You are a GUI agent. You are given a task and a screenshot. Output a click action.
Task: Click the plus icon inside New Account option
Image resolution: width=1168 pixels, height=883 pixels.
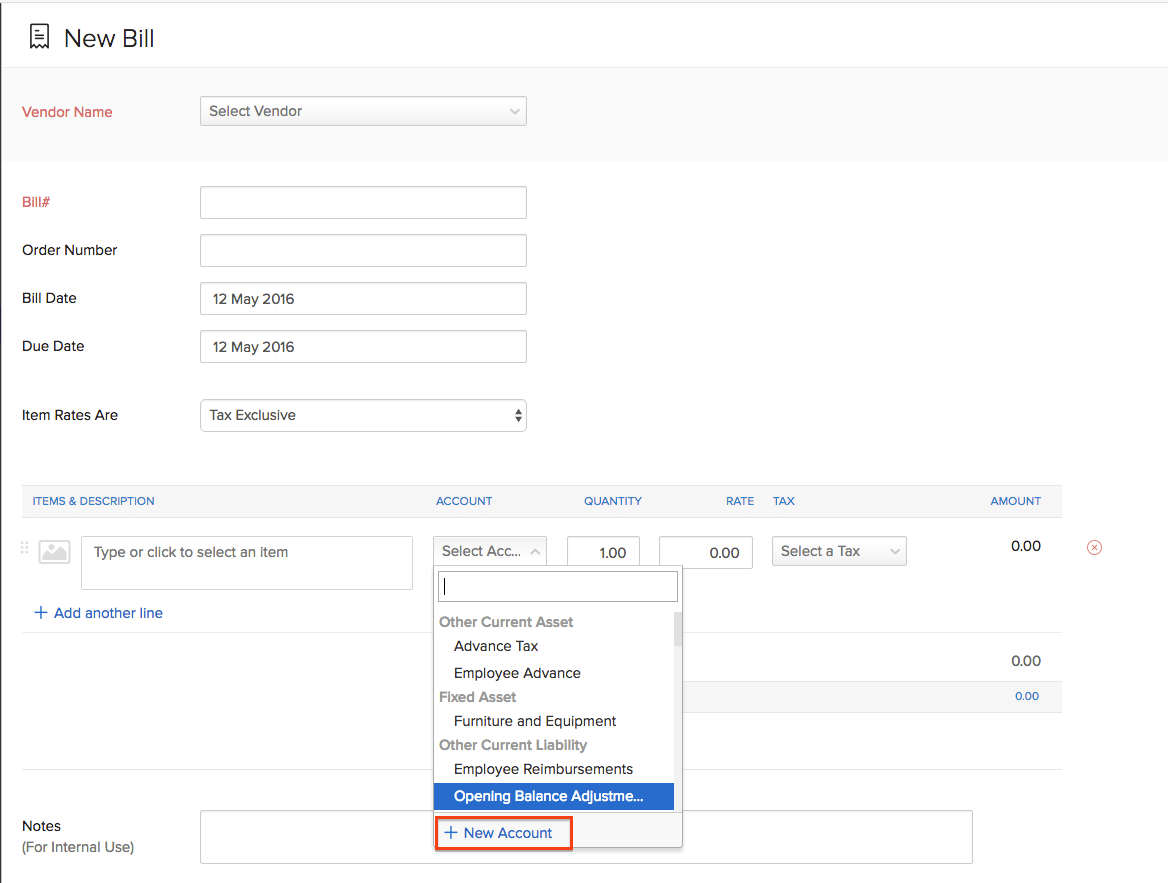451,832
